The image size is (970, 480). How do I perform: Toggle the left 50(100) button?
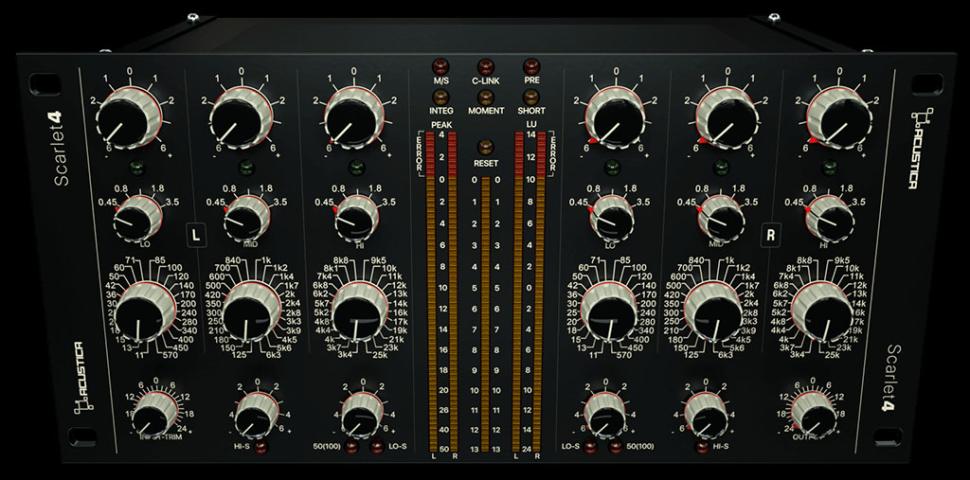tap(351, 446)
